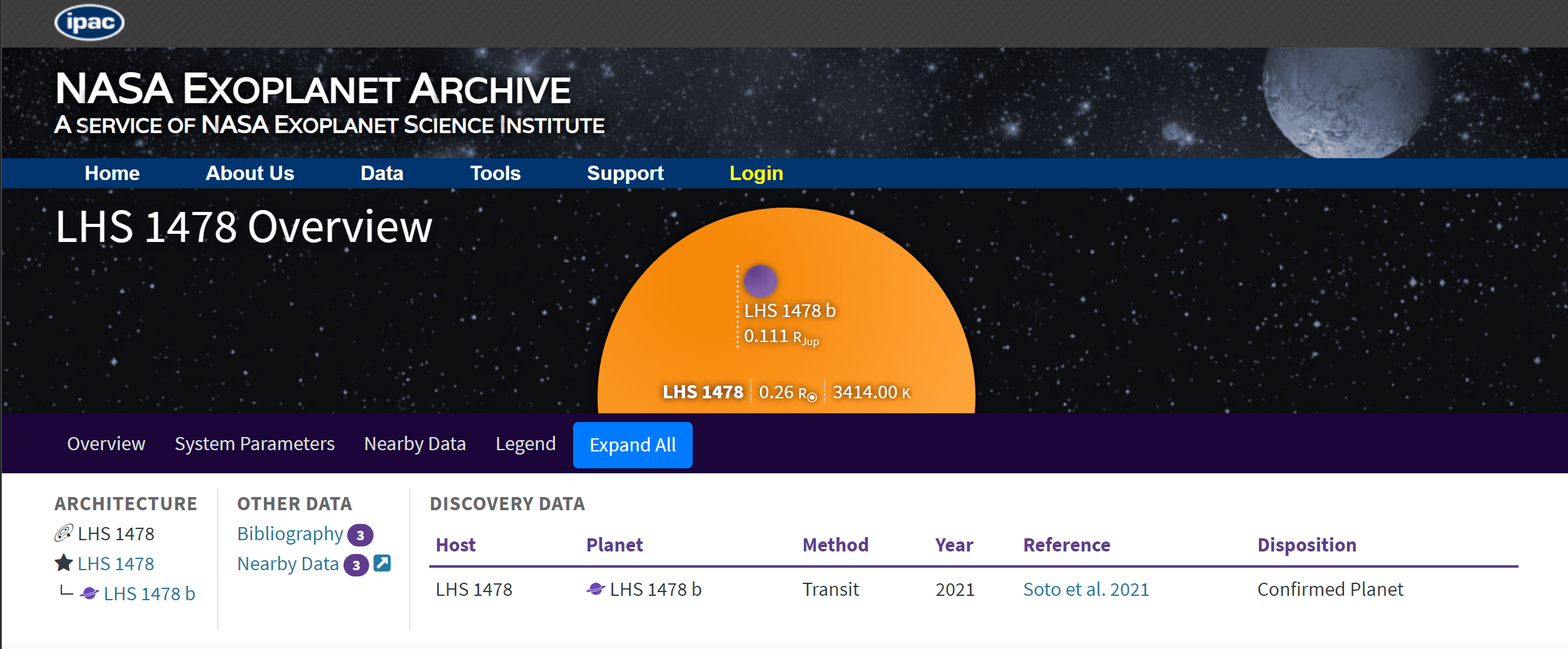The width and height of the screenshot is (1568, 649).
Task: Click the LHS 1478 host cell in the table
Action: pos(474,590)
